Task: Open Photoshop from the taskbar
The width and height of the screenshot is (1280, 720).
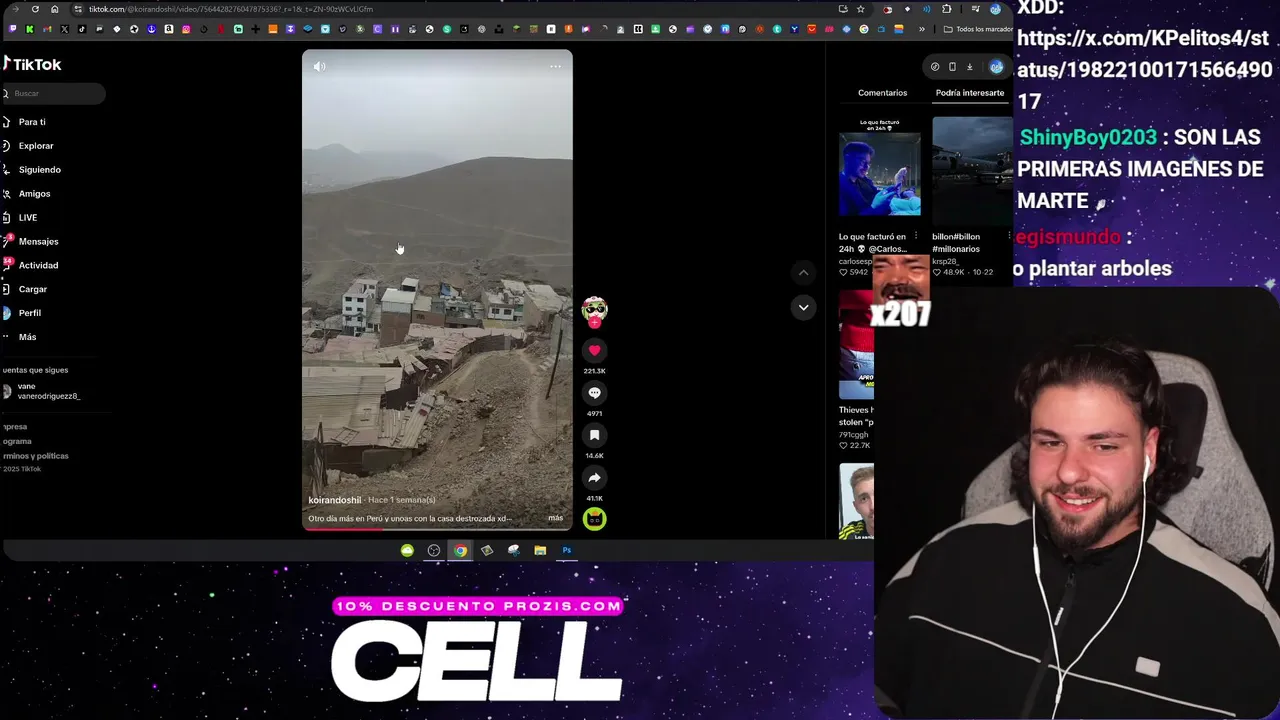Action: pos(567,550)
